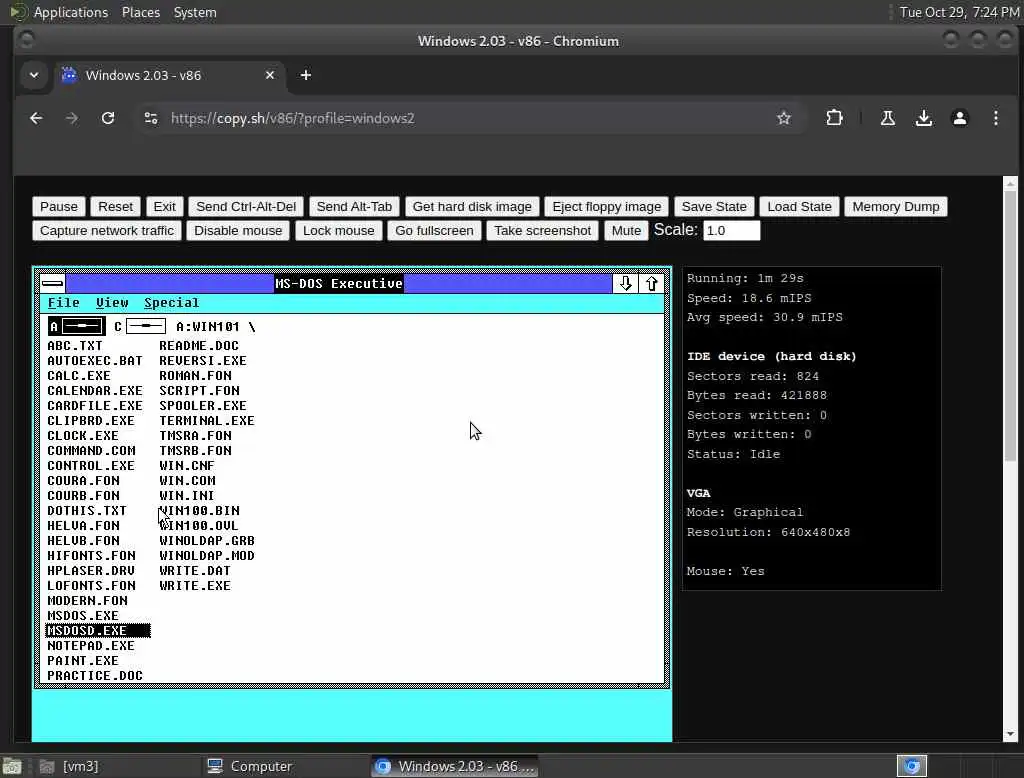Open the View menu in MS-DOS Executive
The height and width of the screenshot is (778, 1024).
point(112,302)
